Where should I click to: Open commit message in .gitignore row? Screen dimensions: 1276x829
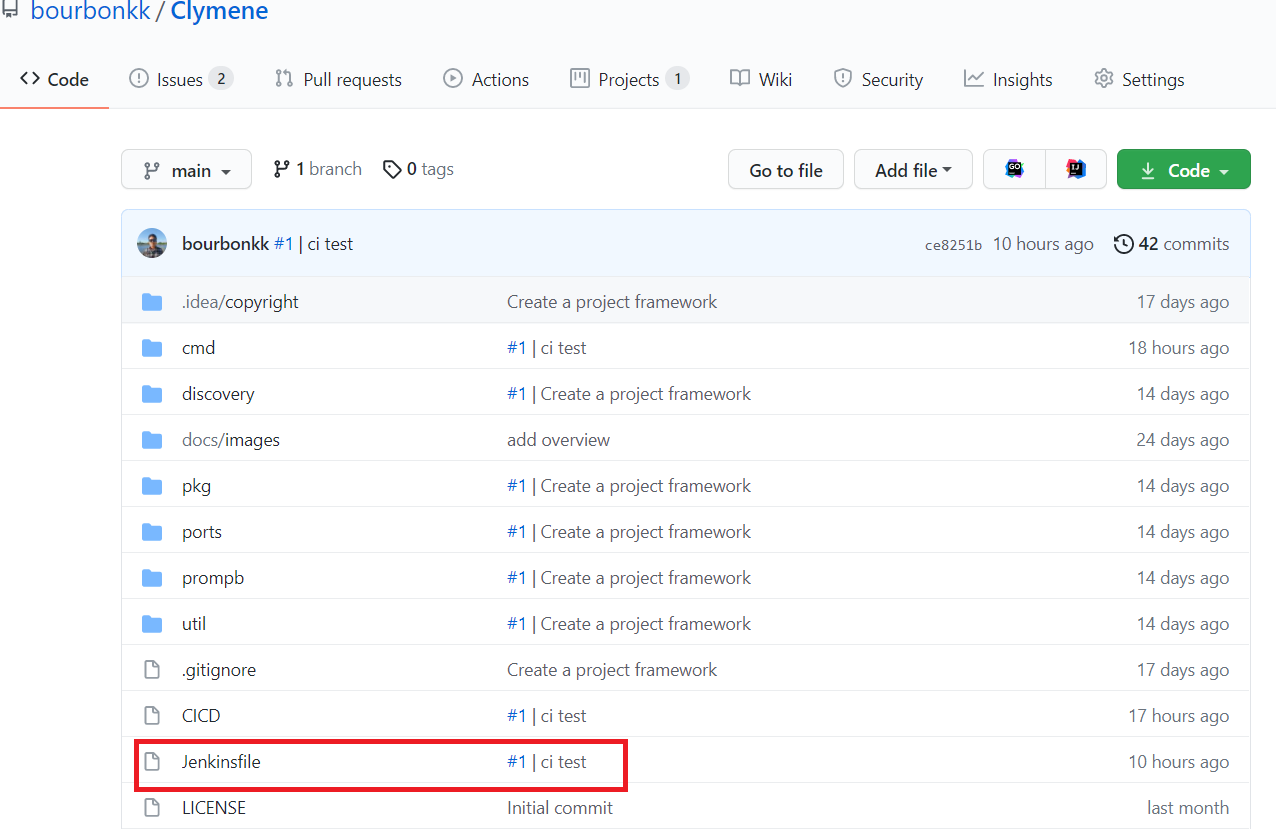(612, 670)
